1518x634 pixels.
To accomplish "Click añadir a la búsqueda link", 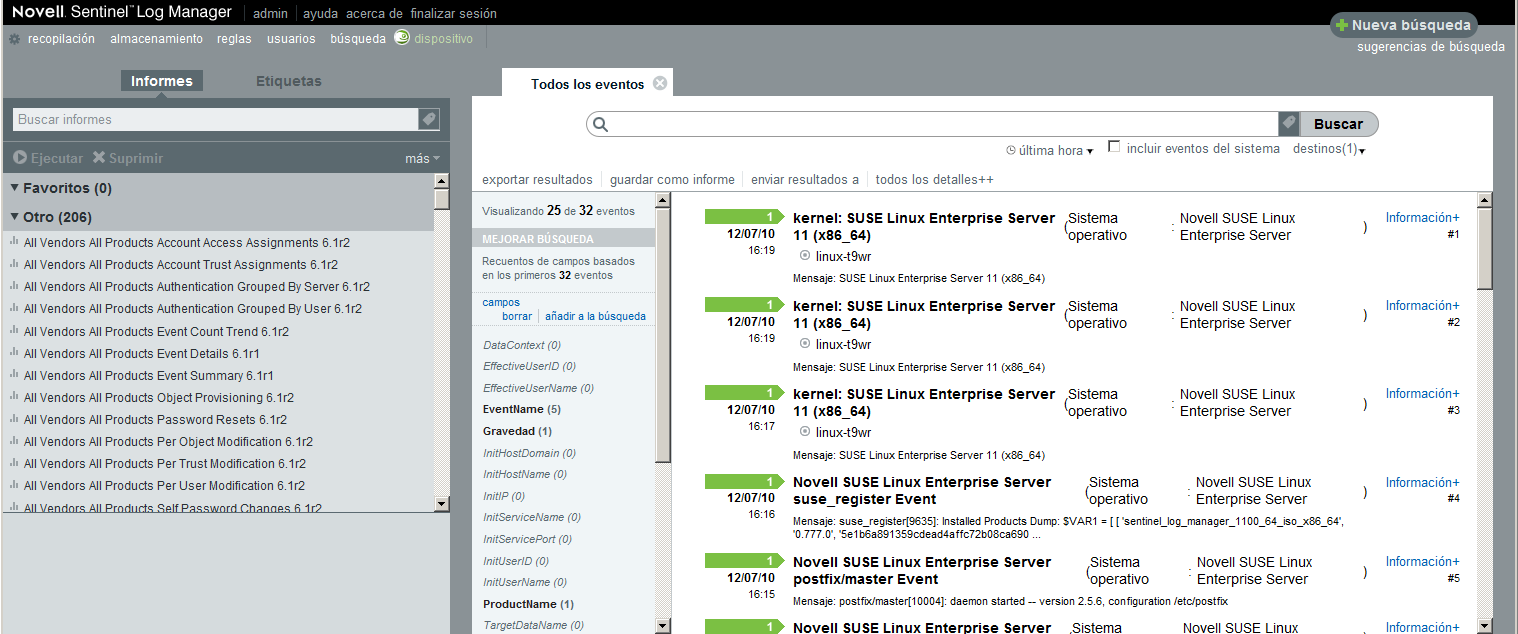I will tap(595, 316).
